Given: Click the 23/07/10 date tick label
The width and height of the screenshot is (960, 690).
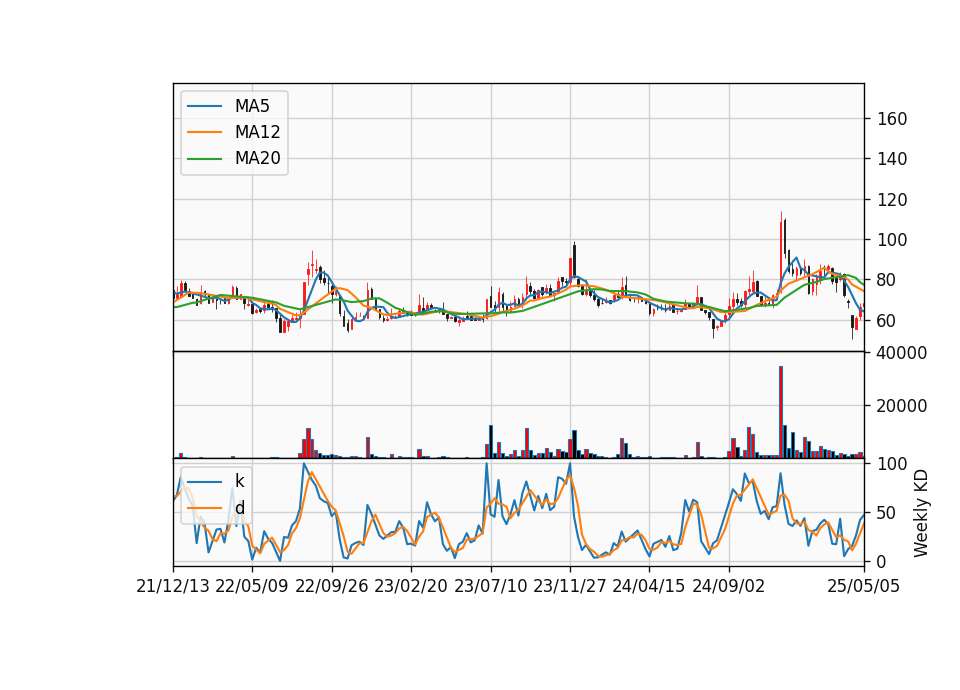Looking at the screenshot, I should [x=490, y=586].
